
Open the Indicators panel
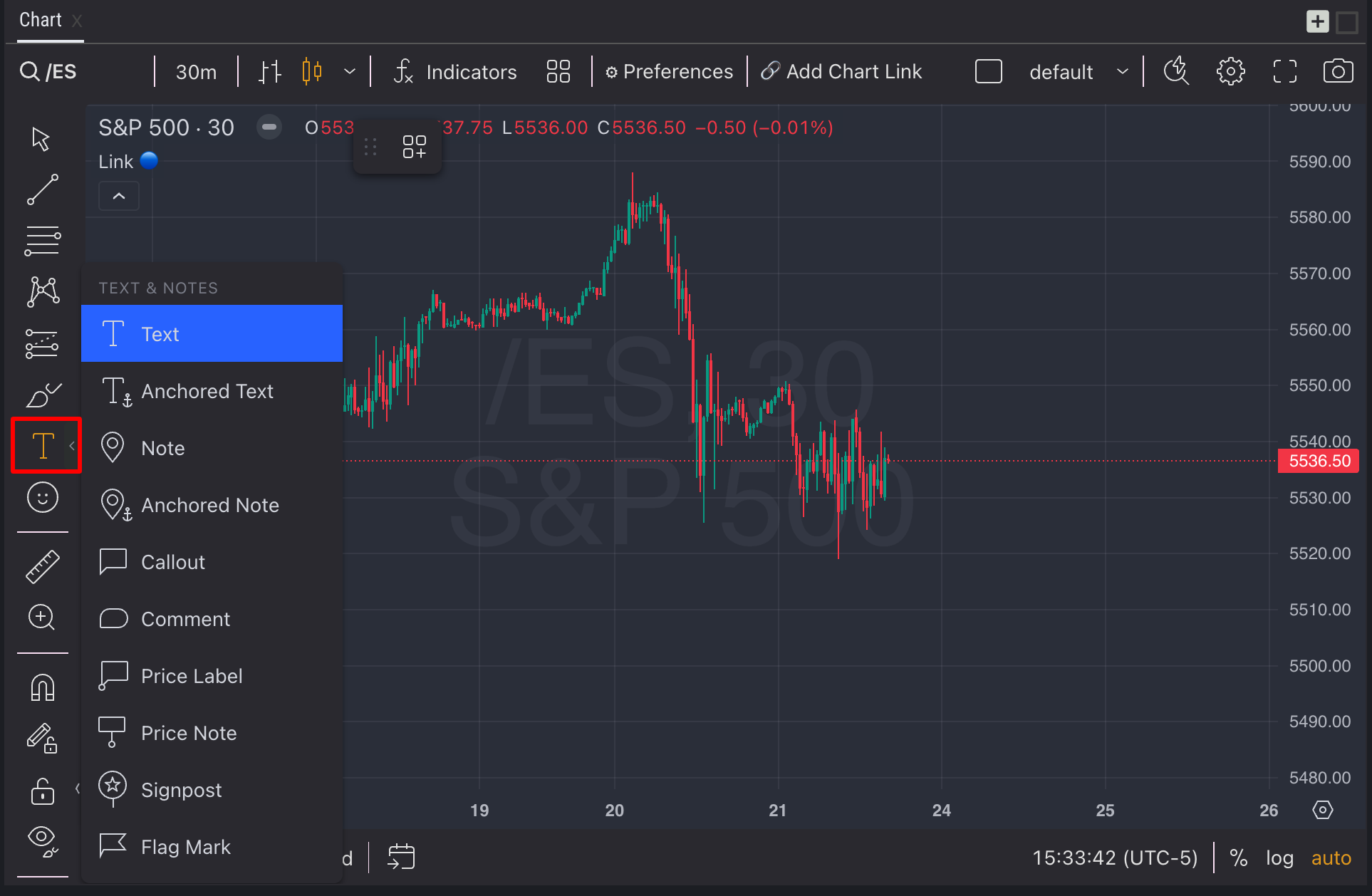[456, 72]
